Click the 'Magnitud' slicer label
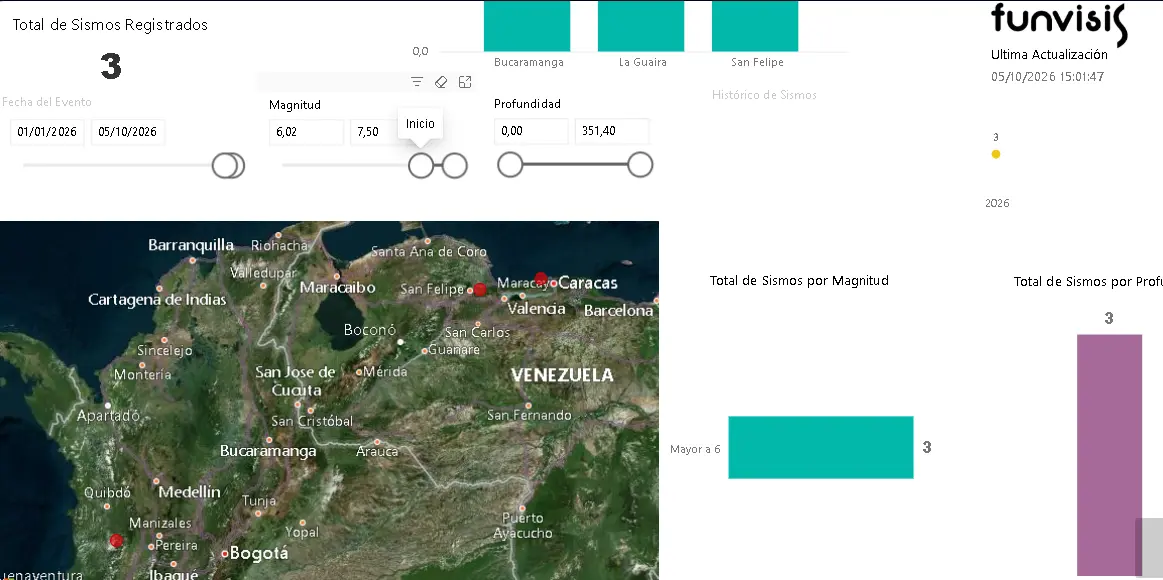Screen dimensions: 1163x580 point(294,105)
